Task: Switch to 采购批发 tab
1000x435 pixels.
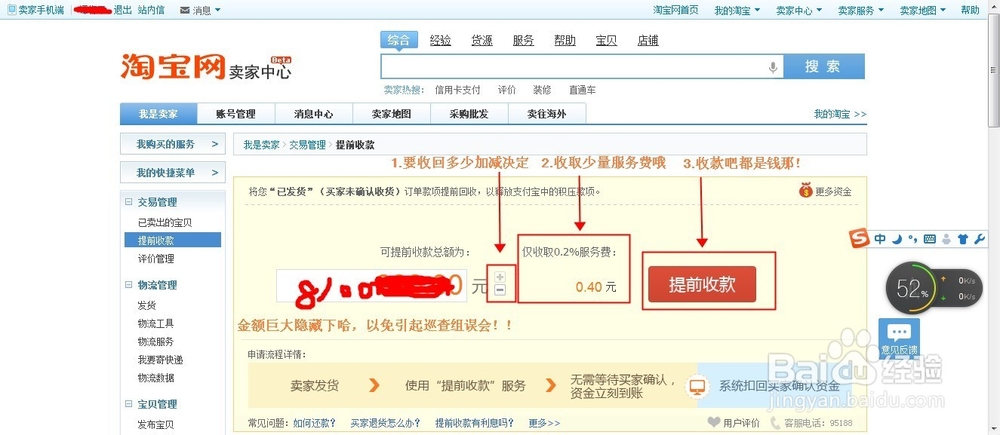Action: click(469, 114)
